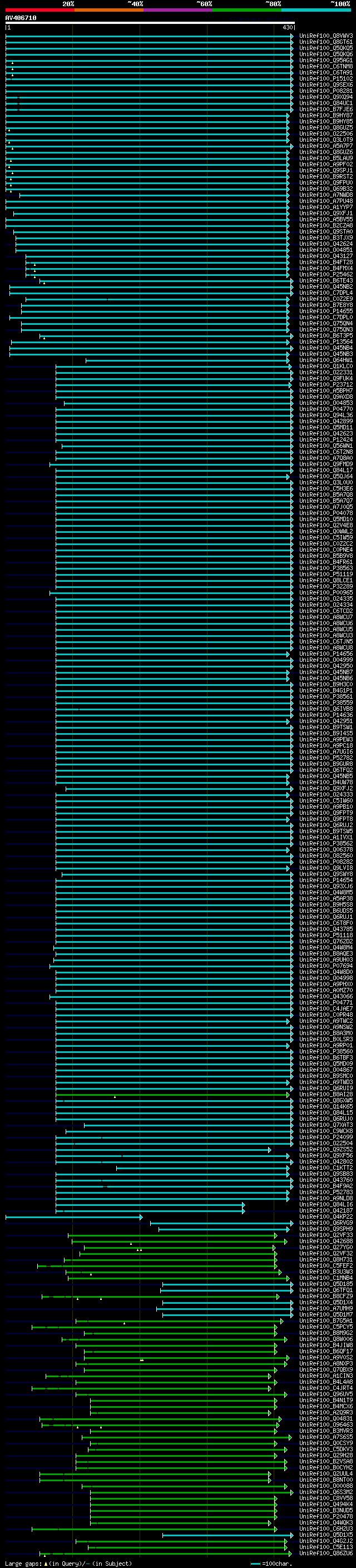
Task: Select UniRef100_Q9STA0 label
Action: (x=325, y=231)
